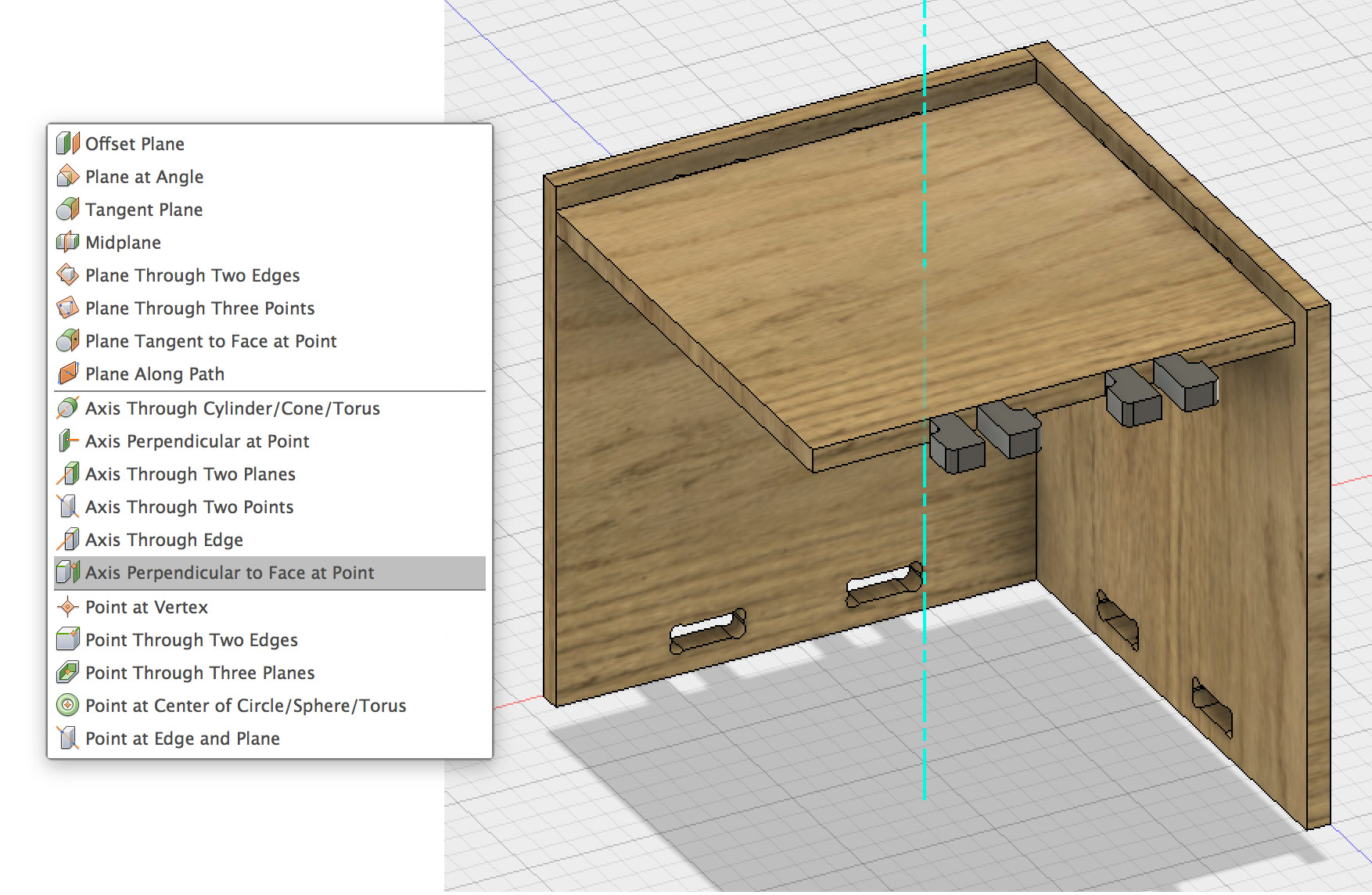Choose Point Through Three Planes
This screenshot has width=1372, height=895.
(x=199, y=673)
